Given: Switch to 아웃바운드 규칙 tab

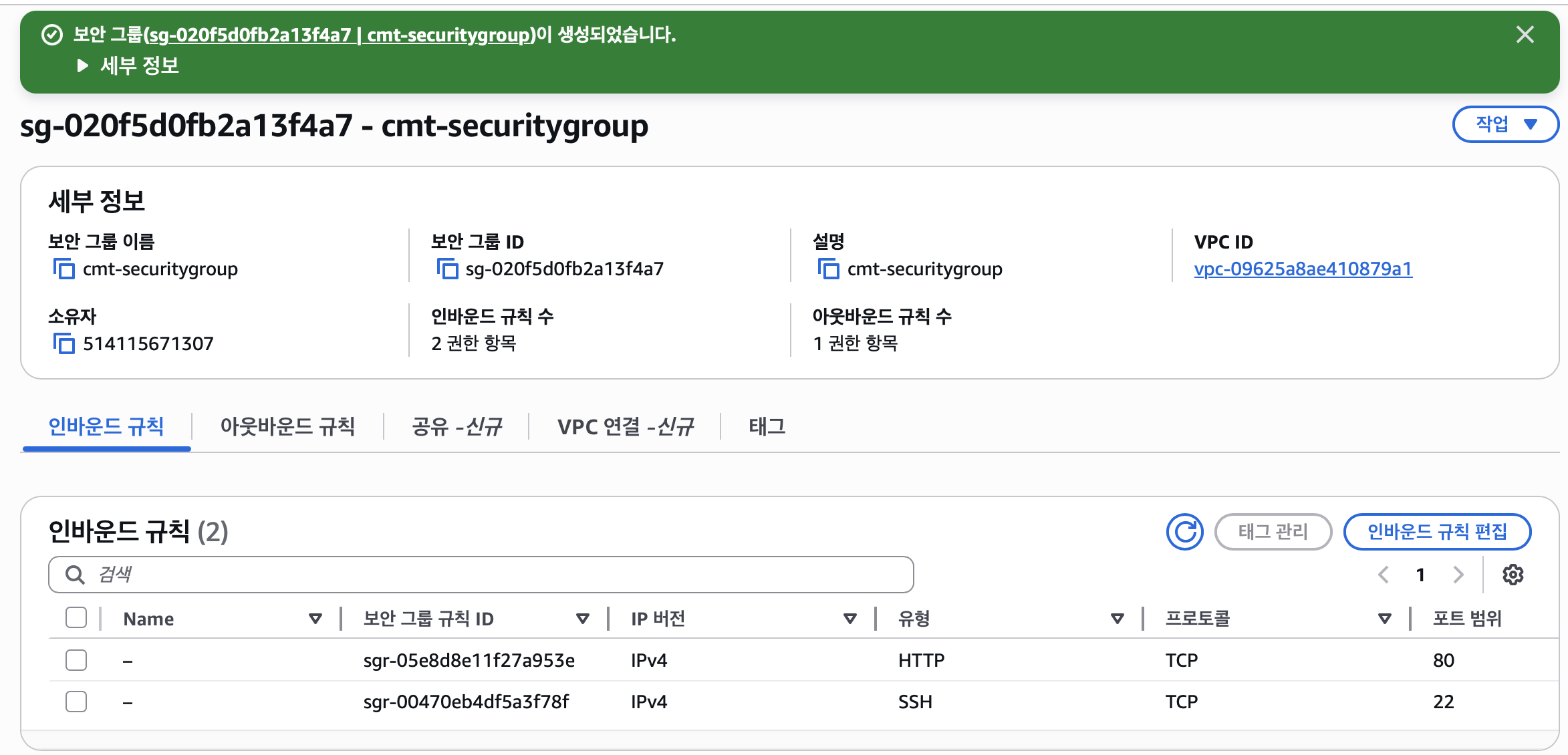Looking at the screenshot, I should (x=287, y=426).
